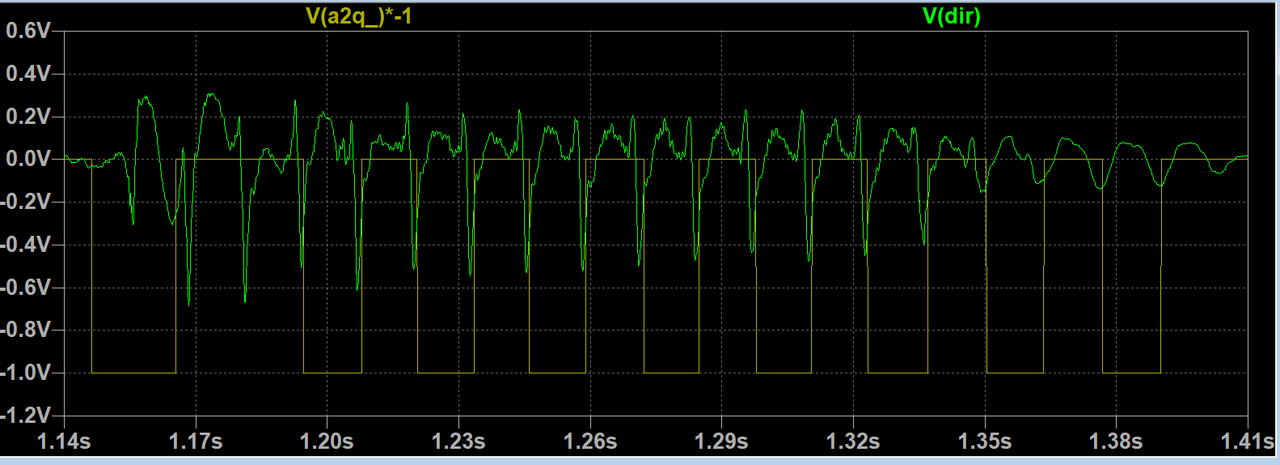Click the -1.0V vertical axis label
This screenshot has width=1280, height=465.
click(26, 373)
